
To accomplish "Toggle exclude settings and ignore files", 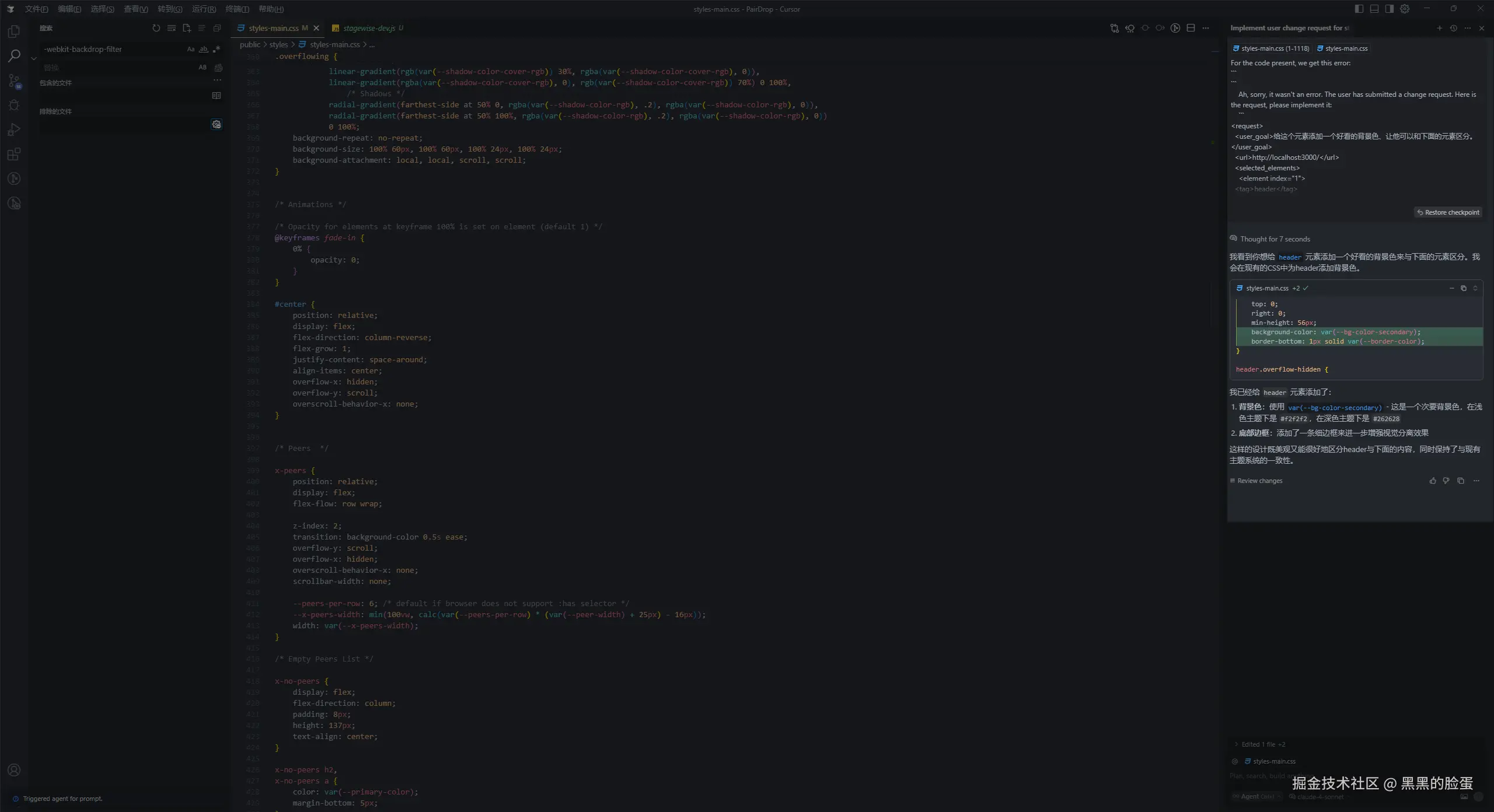I will pyautogui.click(x=217, y=124).
